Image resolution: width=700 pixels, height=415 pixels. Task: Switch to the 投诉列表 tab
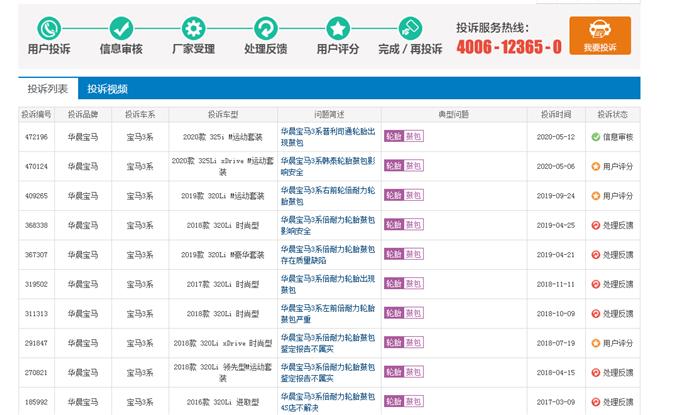pyautogui.click(x=48, y=89)
